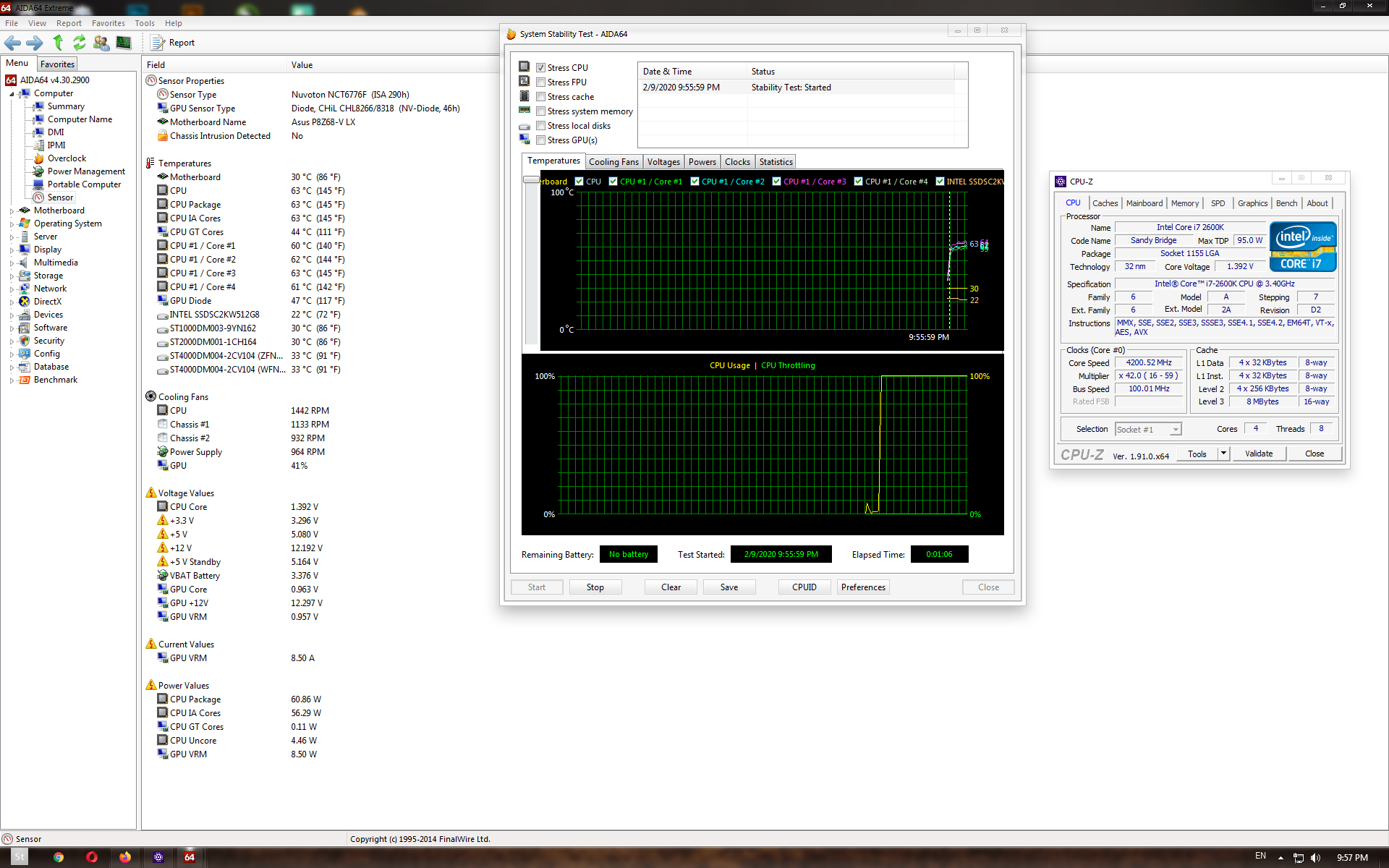Click the Validate button in CPU-Z
Viewport: 1389px width, 868px height.
[x=1259, y=454]
